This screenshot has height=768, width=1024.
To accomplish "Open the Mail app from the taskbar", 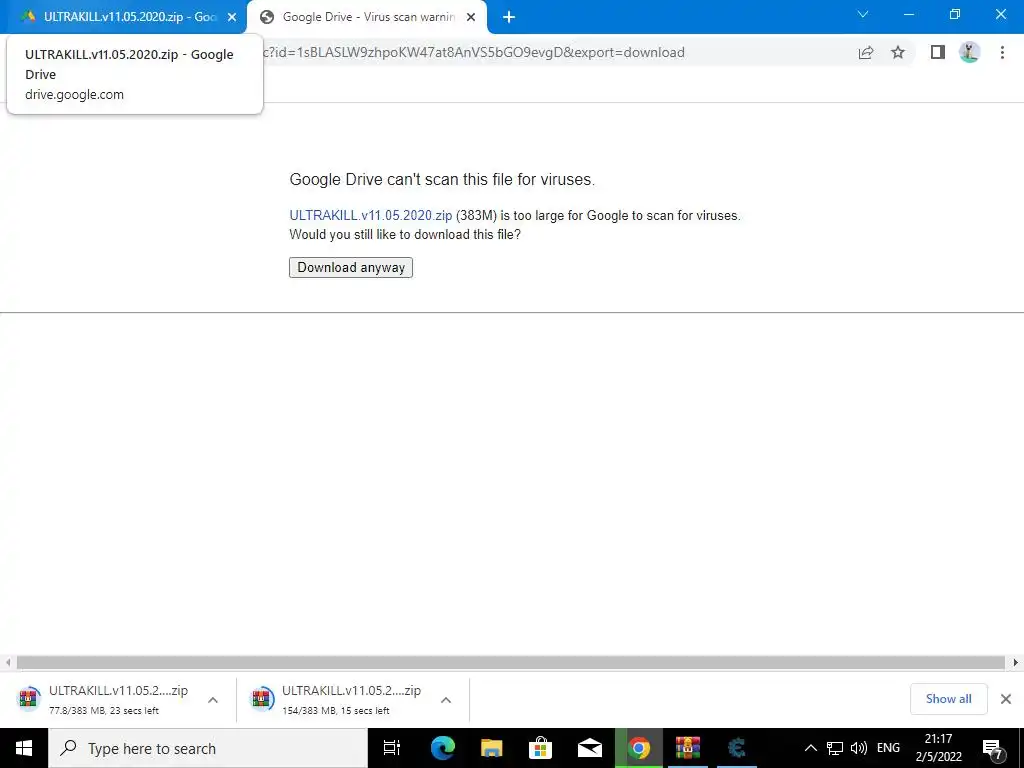I will 590,748.
